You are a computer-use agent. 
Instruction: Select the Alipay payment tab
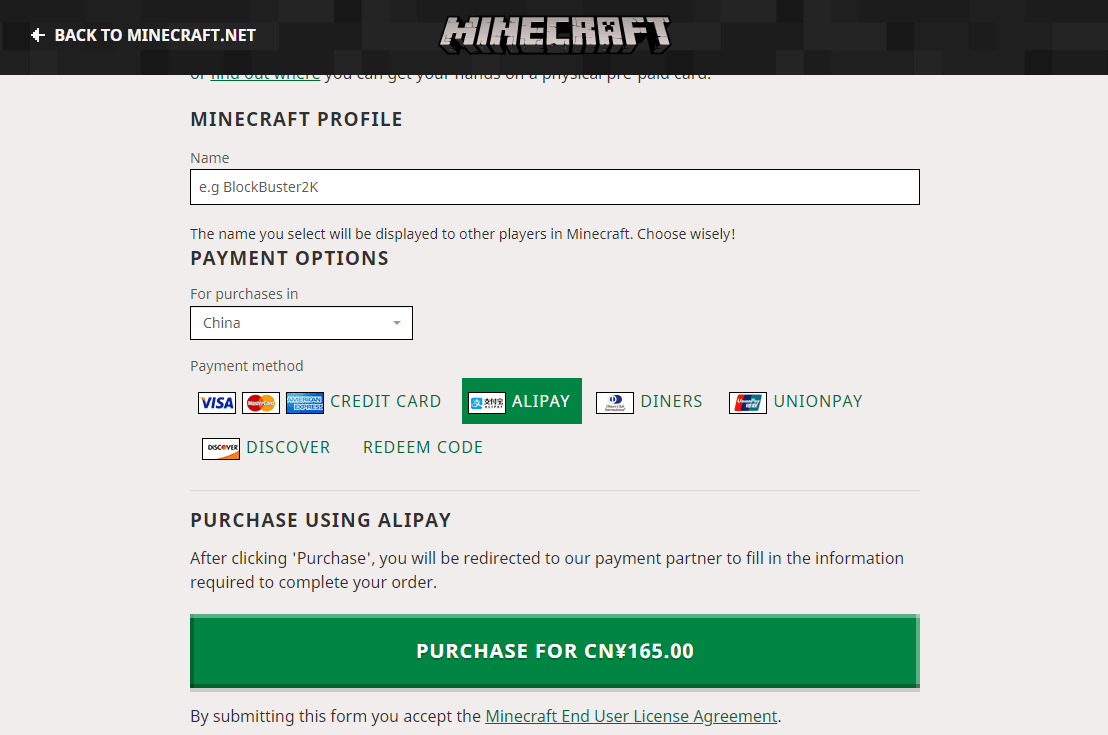540,401
